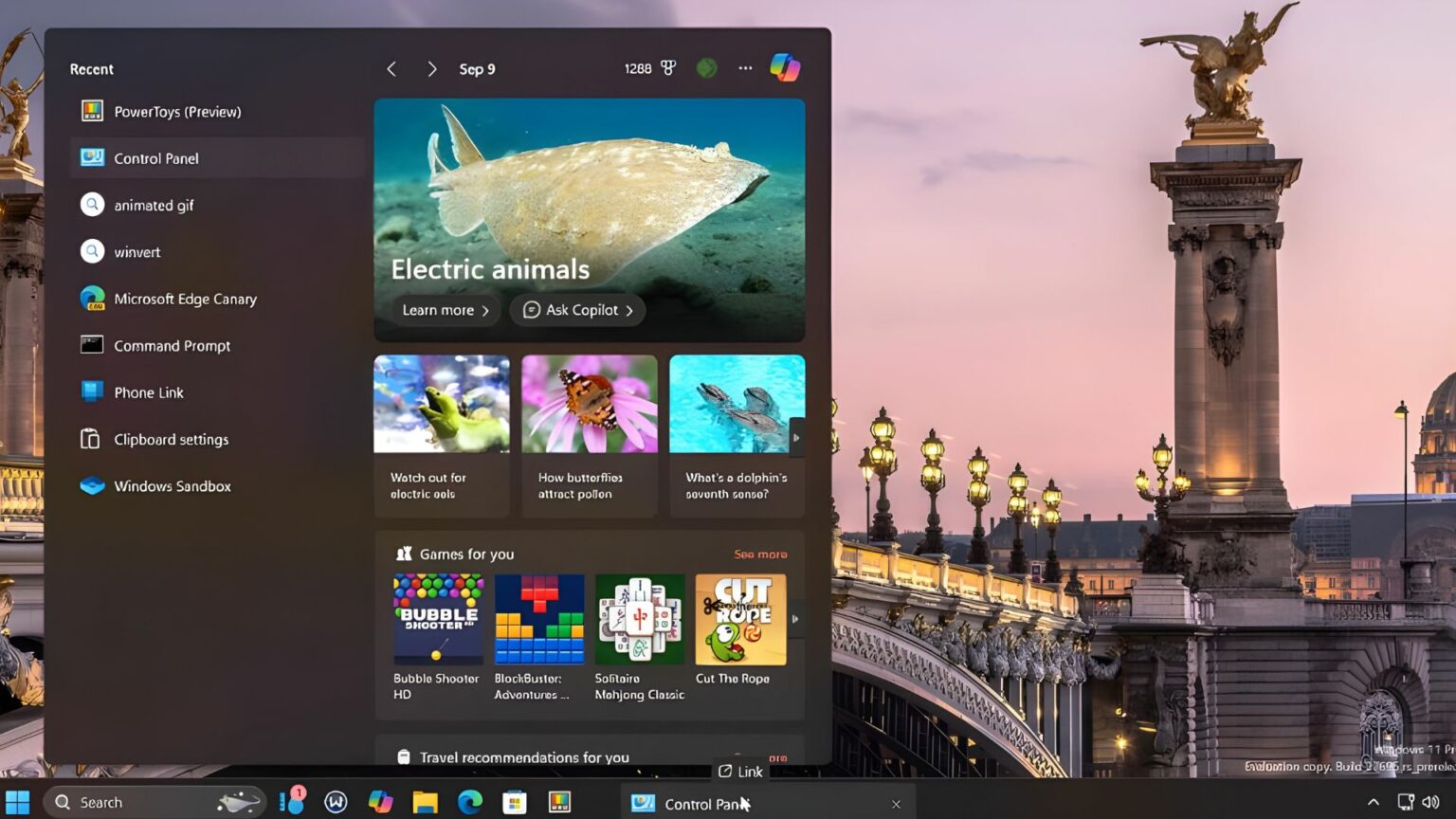Image resolution: width=1456 pixels, height=819 pixels.
Task: Select the green Bing icon in the header
Action: point(706,67)
